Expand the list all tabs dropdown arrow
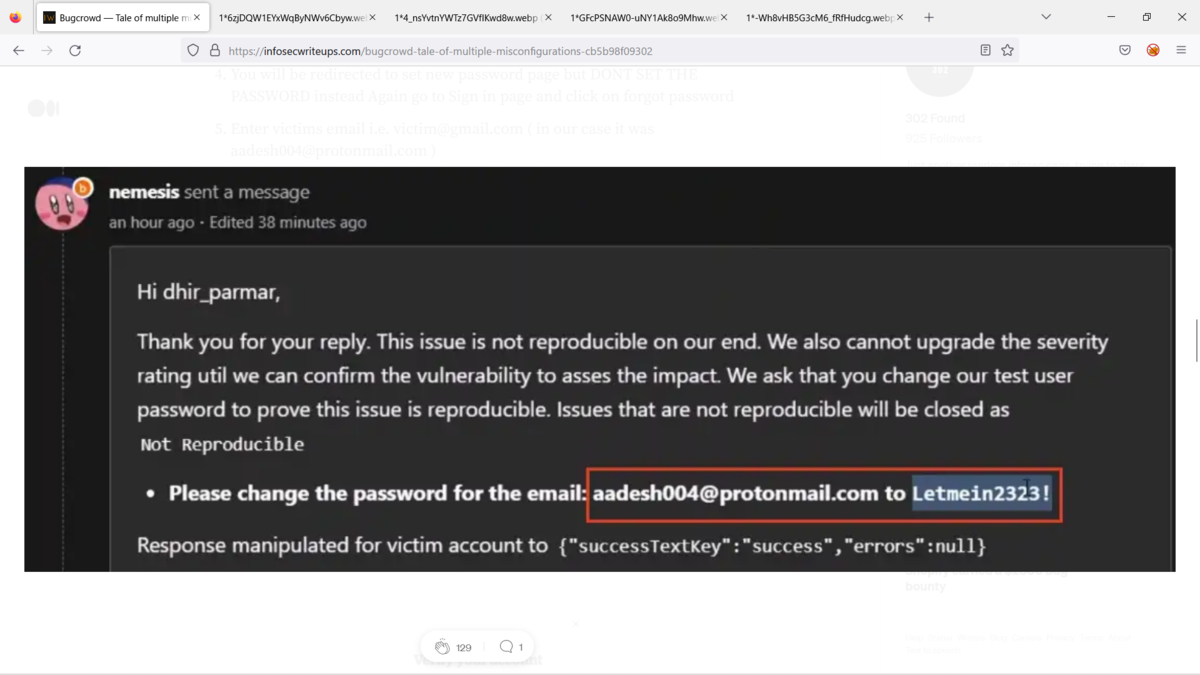The width and height of the screenshot is (1200, 675). tap(1046, 17)
